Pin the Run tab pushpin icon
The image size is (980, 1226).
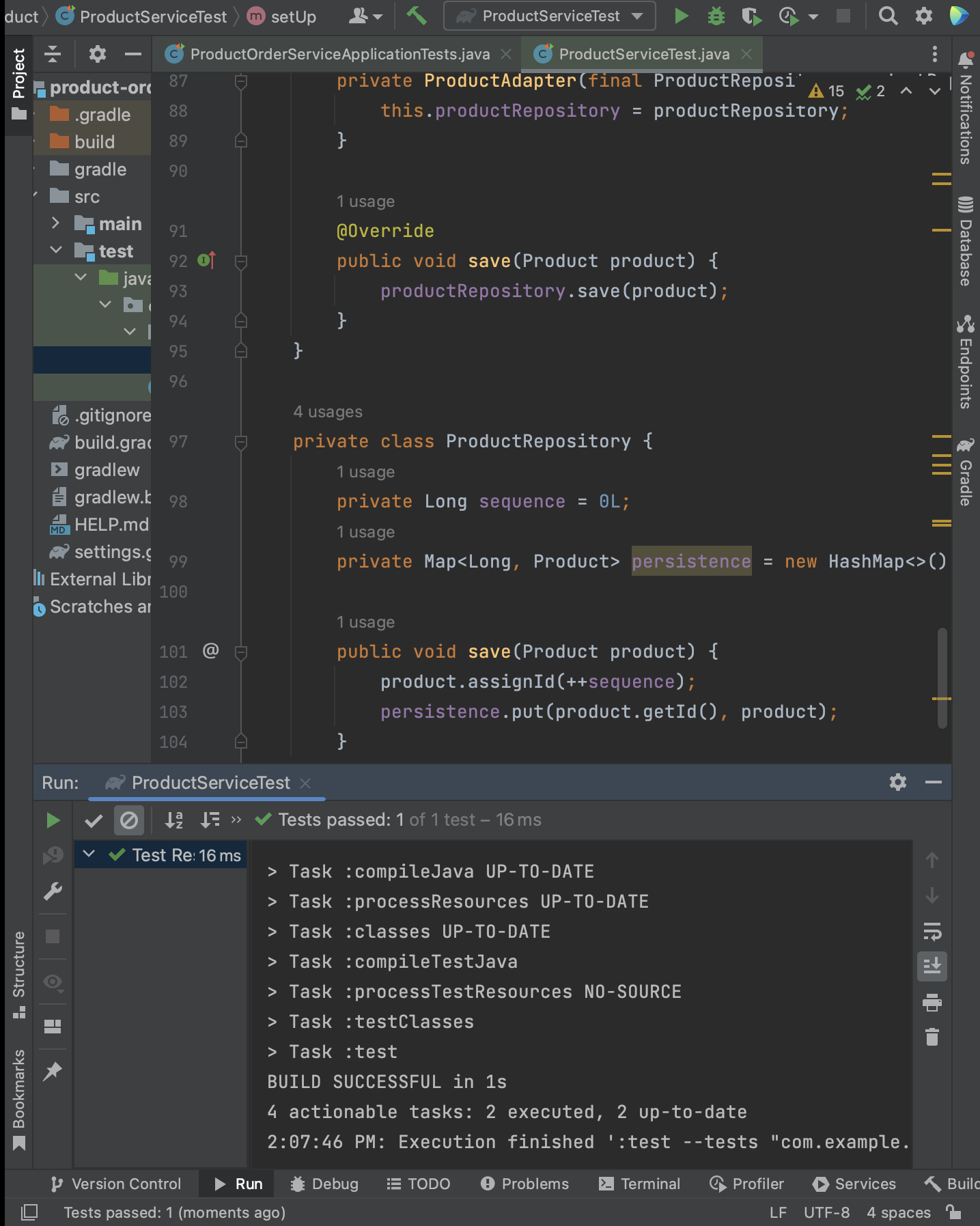point(53,1071)
